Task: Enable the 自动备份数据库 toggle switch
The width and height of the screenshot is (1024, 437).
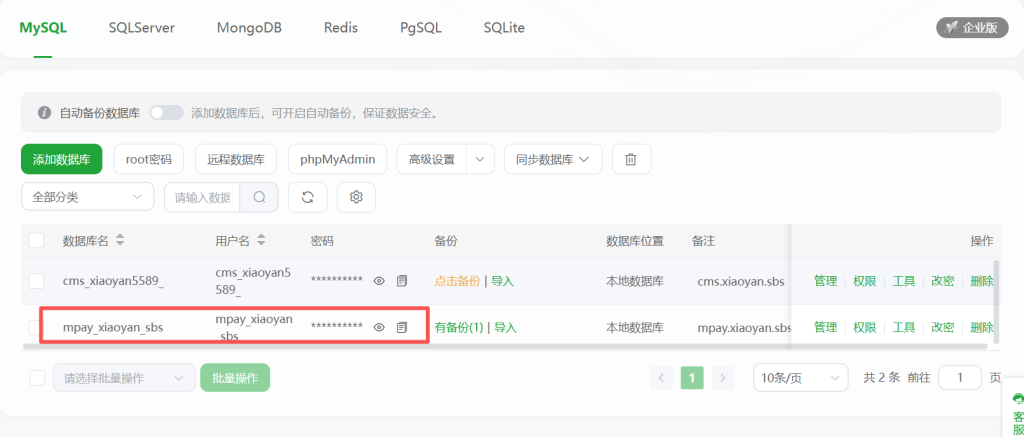Action: [166, 113]
